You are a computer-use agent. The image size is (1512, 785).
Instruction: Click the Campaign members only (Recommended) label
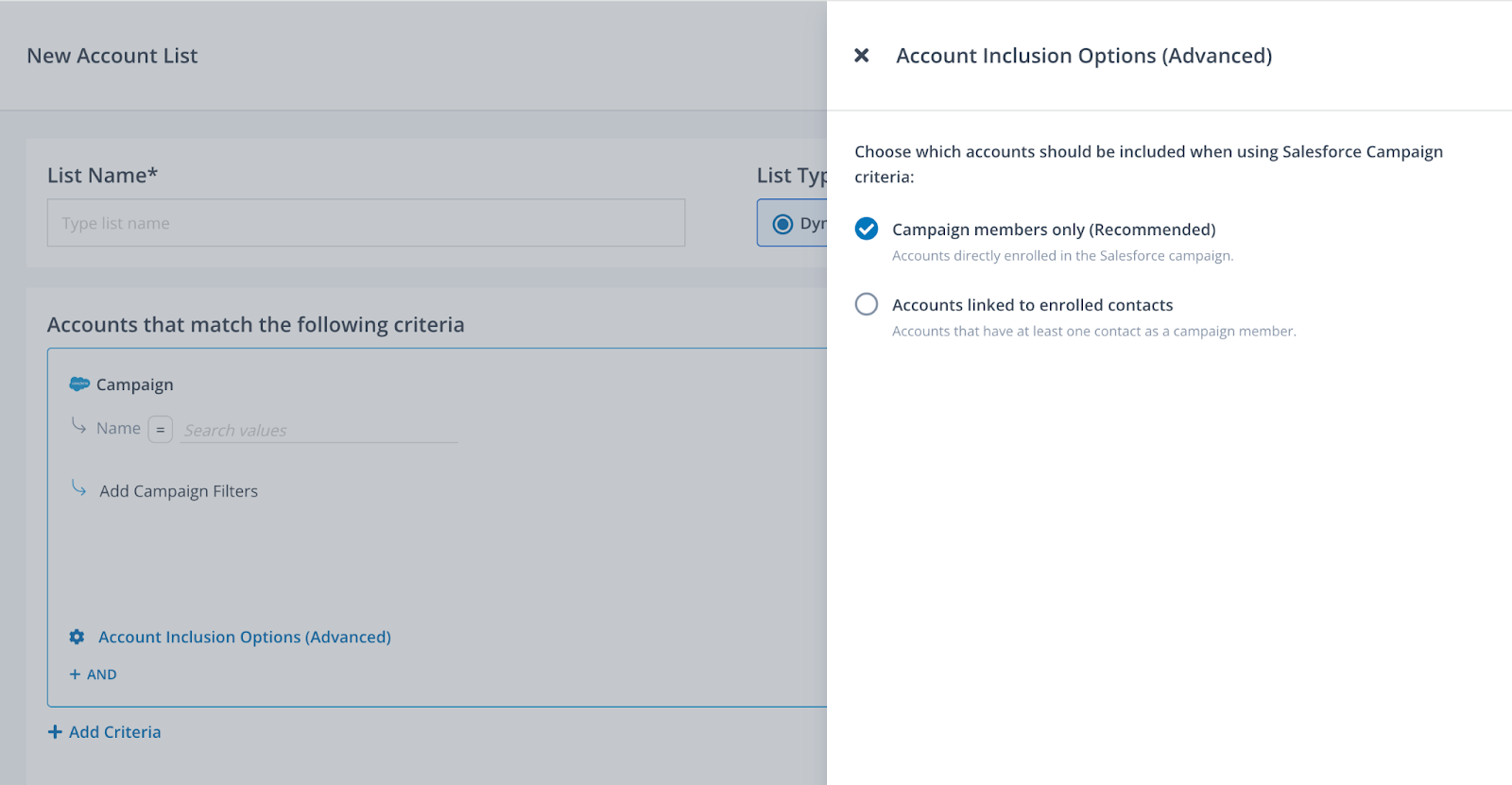point(1054,230)
